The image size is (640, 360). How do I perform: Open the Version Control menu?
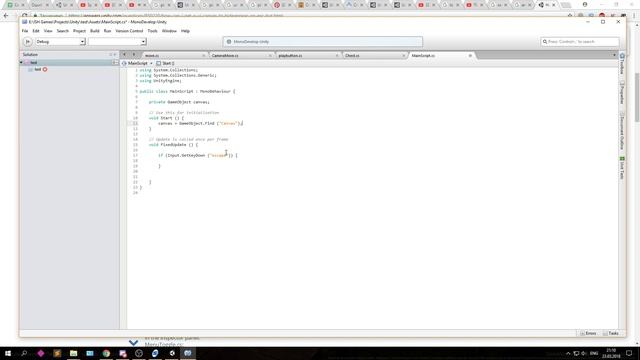[129, 31]
